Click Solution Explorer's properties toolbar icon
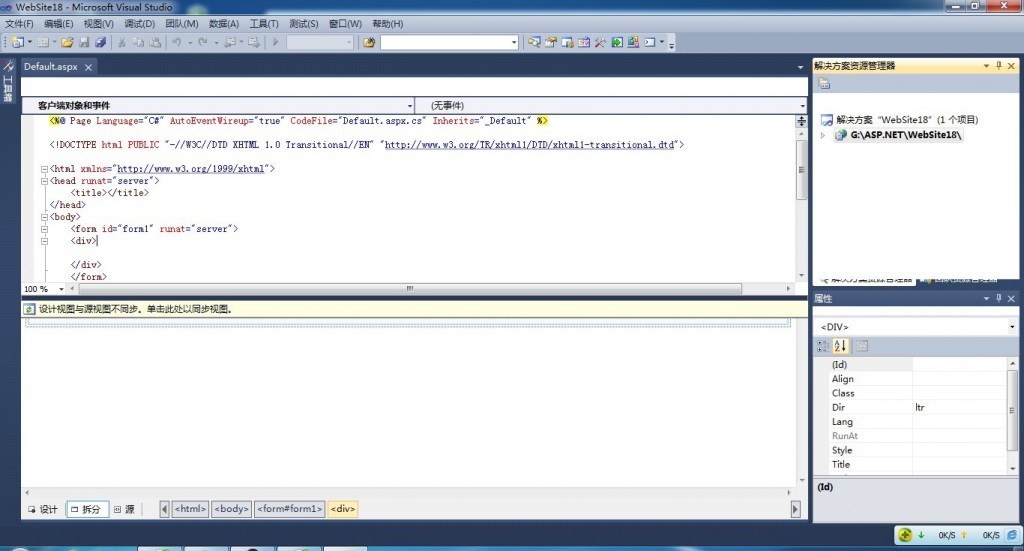Image resolution: width=1024 pixels, height=551 pixels. (x=824, y=84)
